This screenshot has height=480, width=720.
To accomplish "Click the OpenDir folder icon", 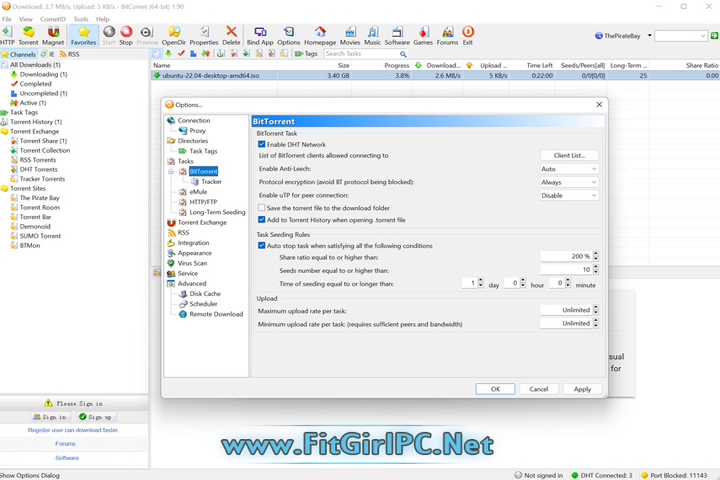I will [x=174, y=36].
